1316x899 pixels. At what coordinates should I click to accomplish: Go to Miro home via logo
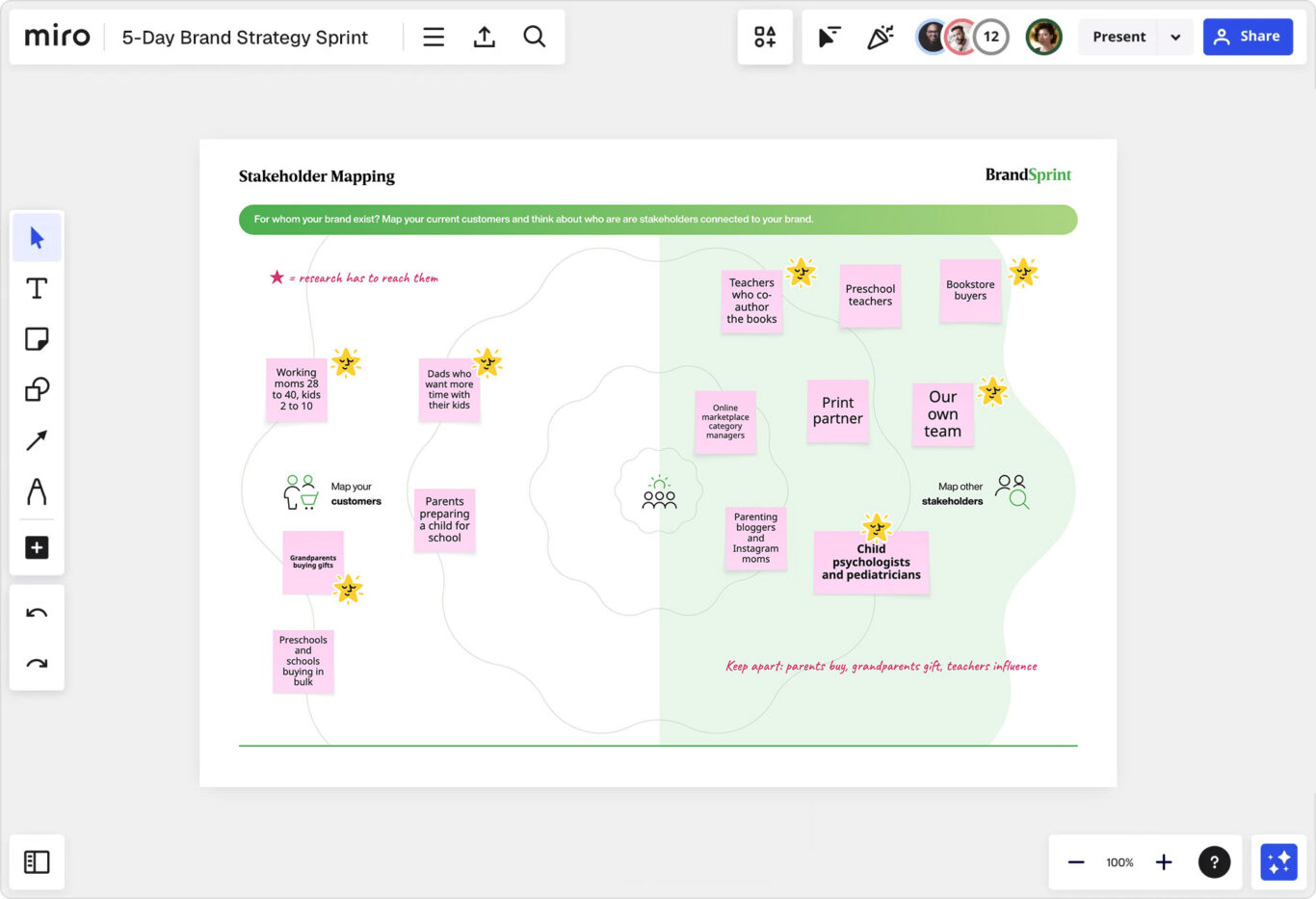[57, 37]
